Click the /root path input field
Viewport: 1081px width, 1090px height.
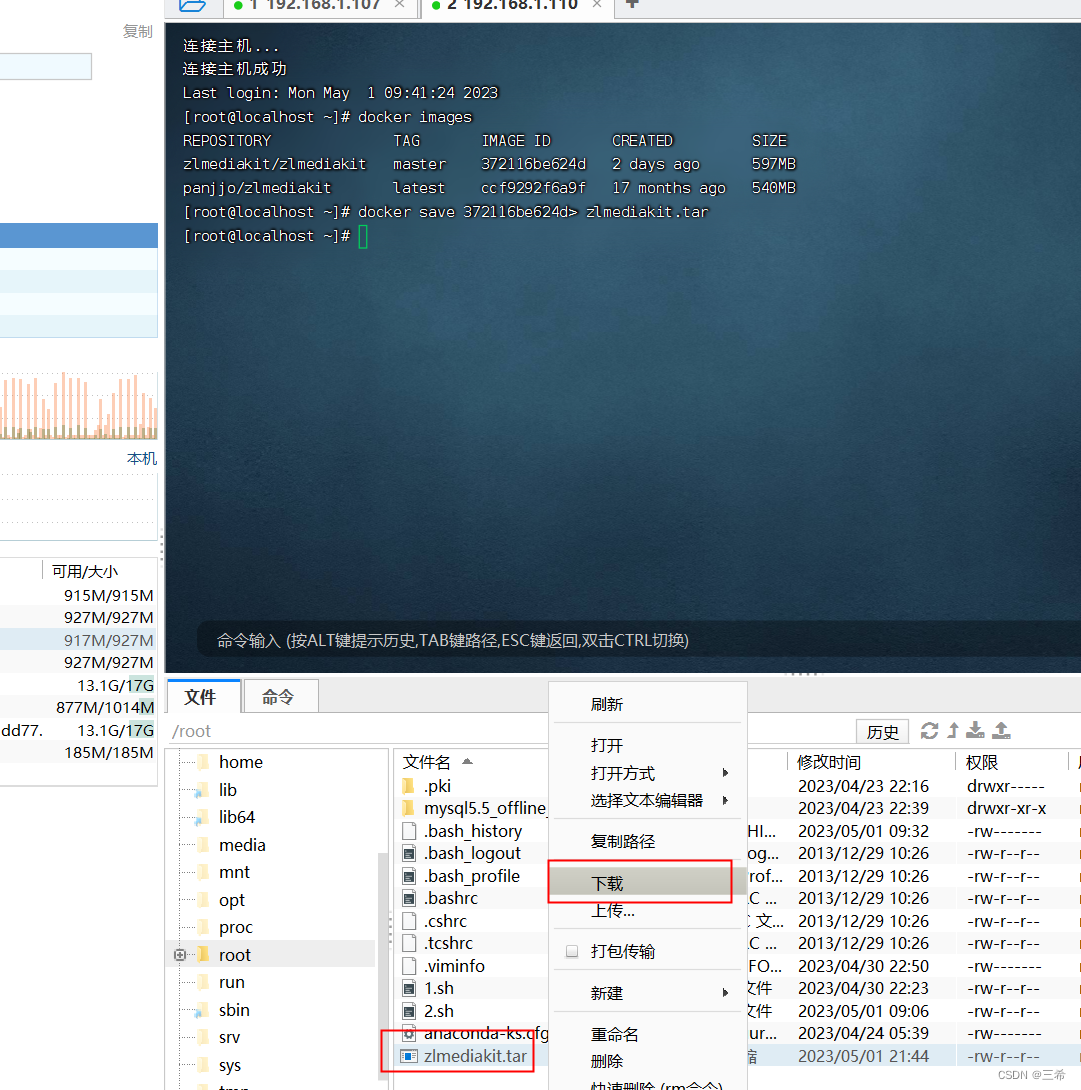[x=250, y=730]
